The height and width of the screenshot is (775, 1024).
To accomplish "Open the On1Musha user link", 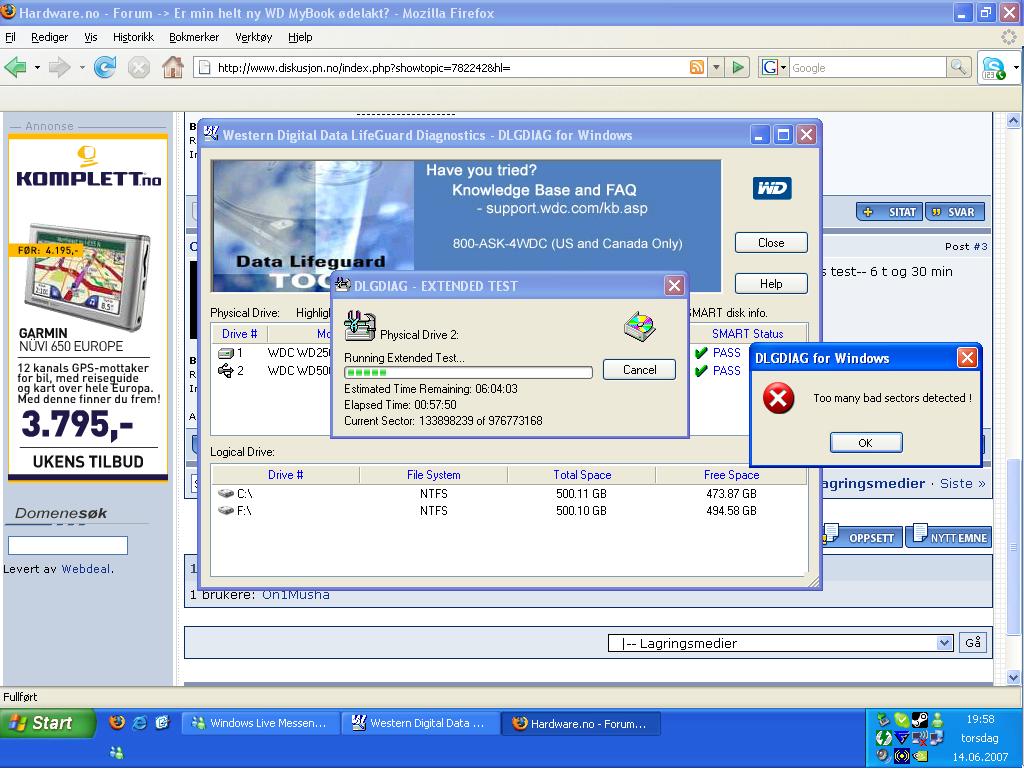I will click(x=296, y=595).
